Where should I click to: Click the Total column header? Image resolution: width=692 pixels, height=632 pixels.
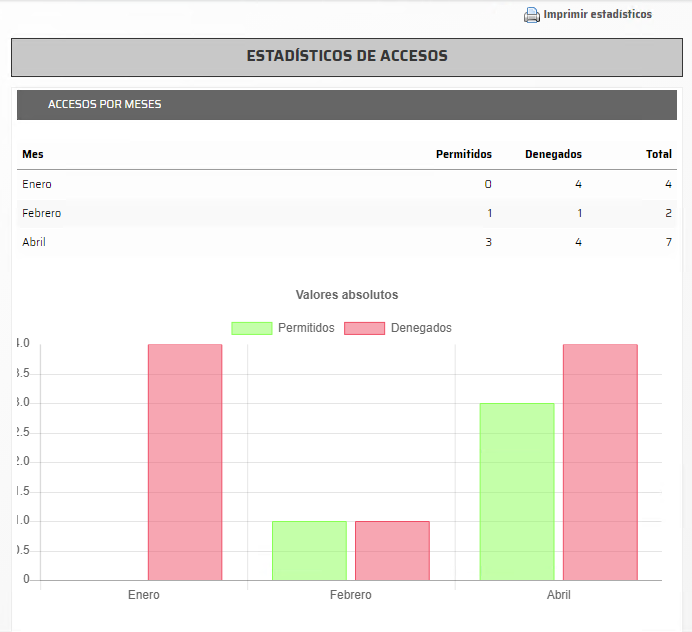[658, 154]
